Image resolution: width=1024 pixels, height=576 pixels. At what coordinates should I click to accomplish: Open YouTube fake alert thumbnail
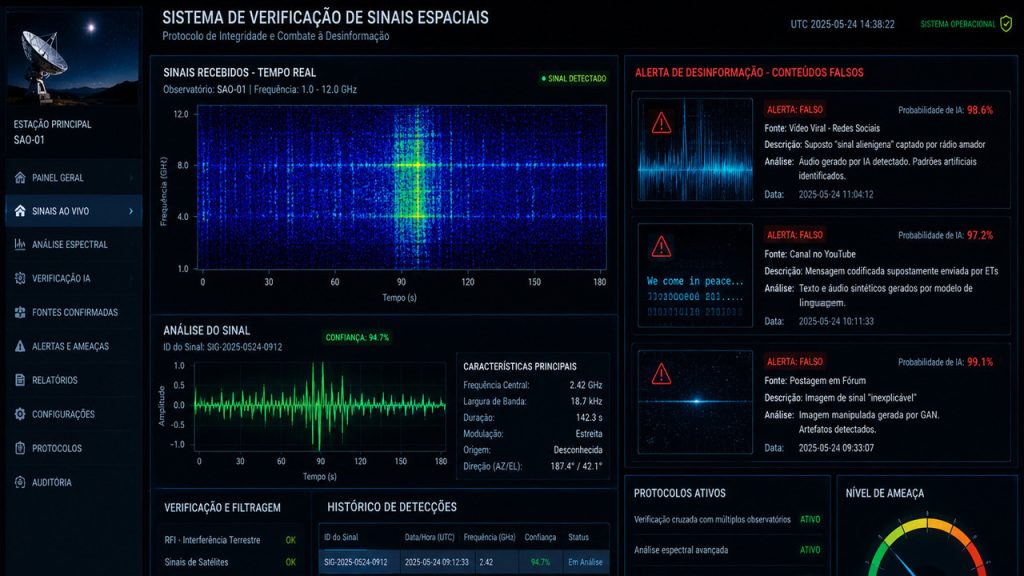click(x=696, y=275)
